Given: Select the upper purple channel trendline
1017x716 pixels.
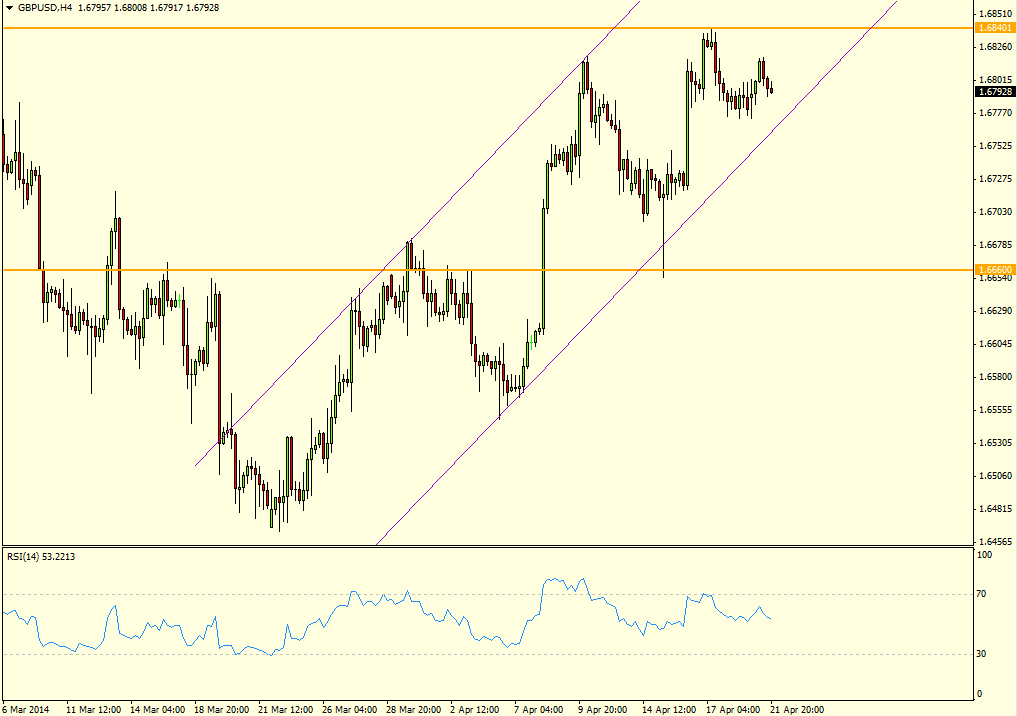Looking at the screenshot, I should tap(418, 233).
